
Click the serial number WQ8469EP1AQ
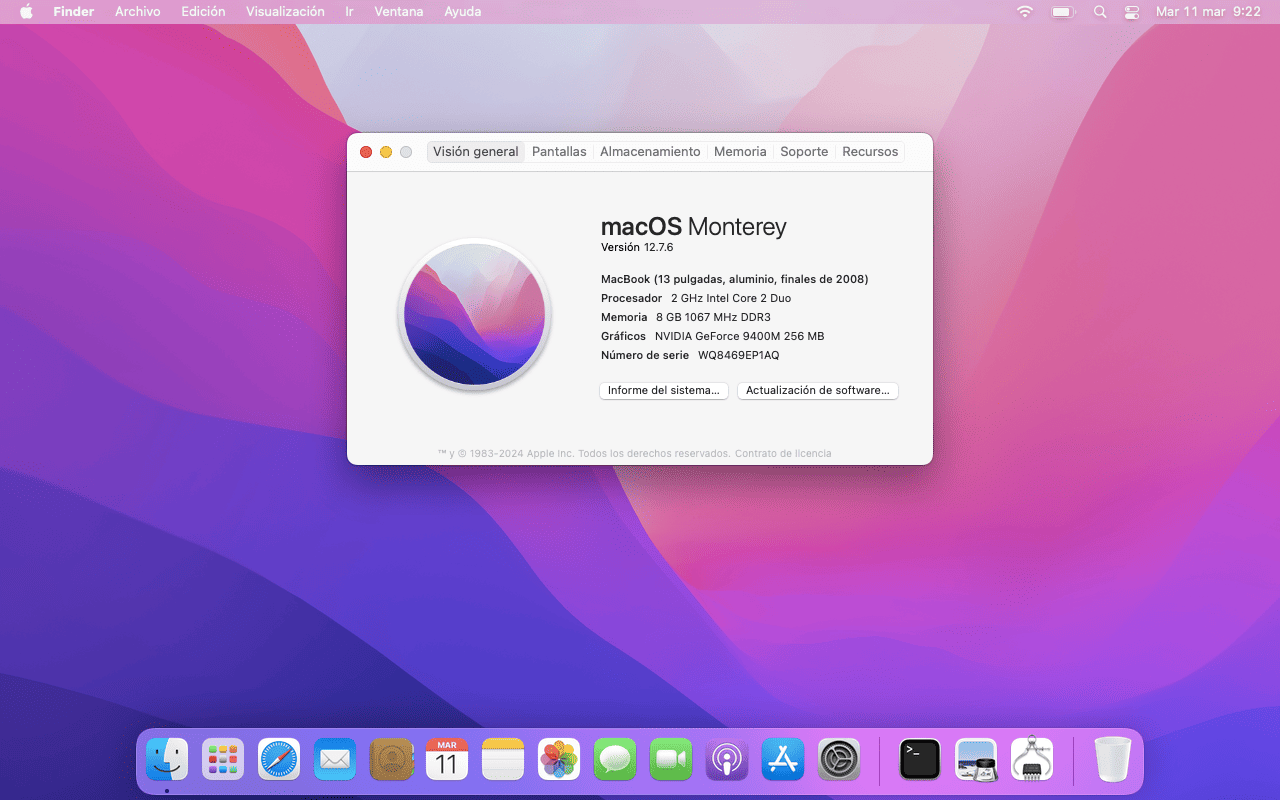[739, 355]
